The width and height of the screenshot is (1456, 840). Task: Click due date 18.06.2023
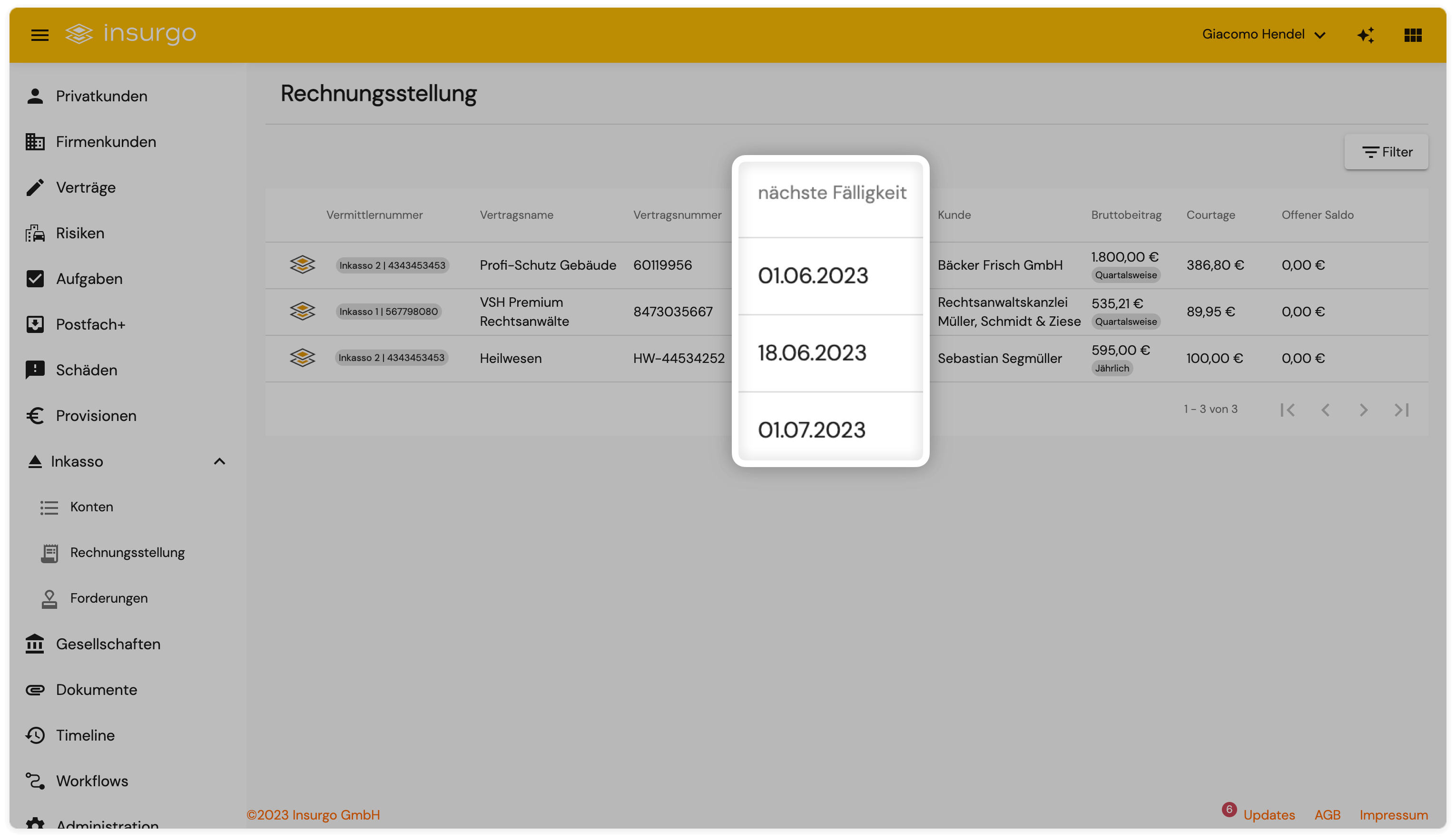(x=811, y=353)
